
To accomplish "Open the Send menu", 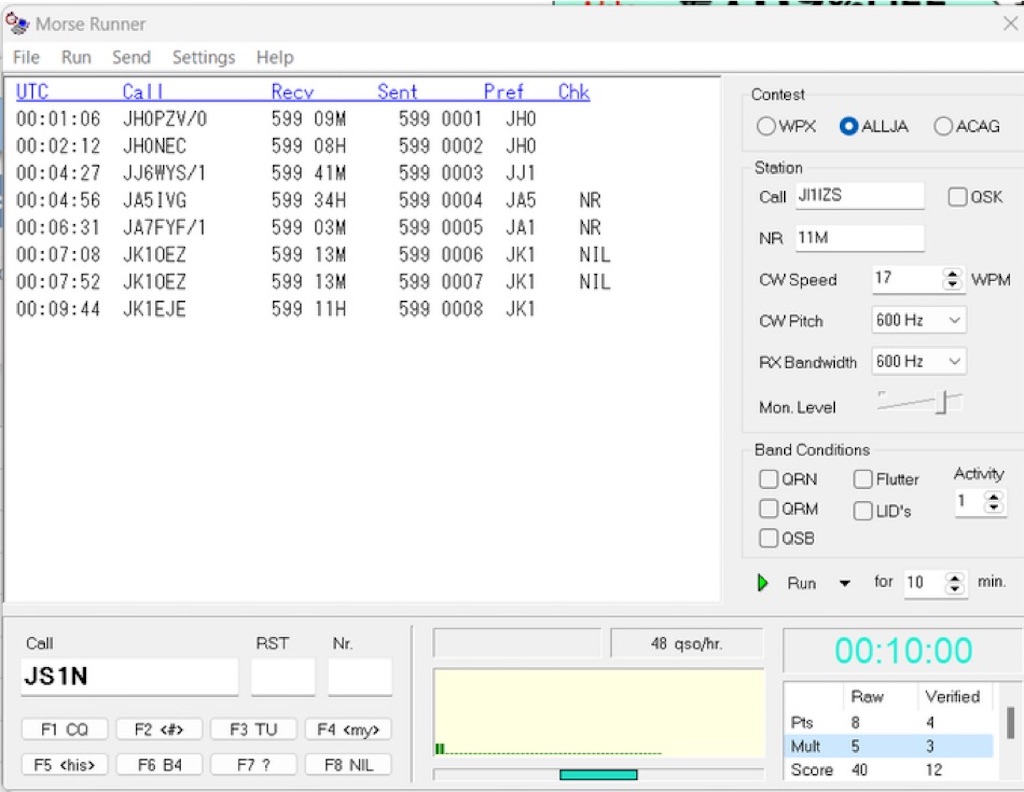I will (131, 57).
